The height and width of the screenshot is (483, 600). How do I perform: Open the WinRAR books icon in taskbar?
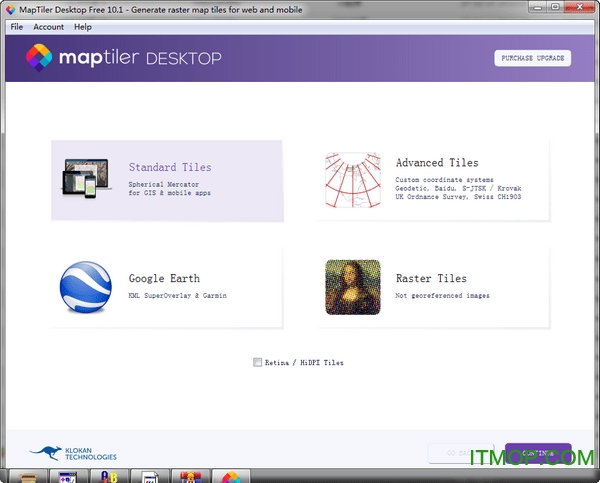[190, 476]
